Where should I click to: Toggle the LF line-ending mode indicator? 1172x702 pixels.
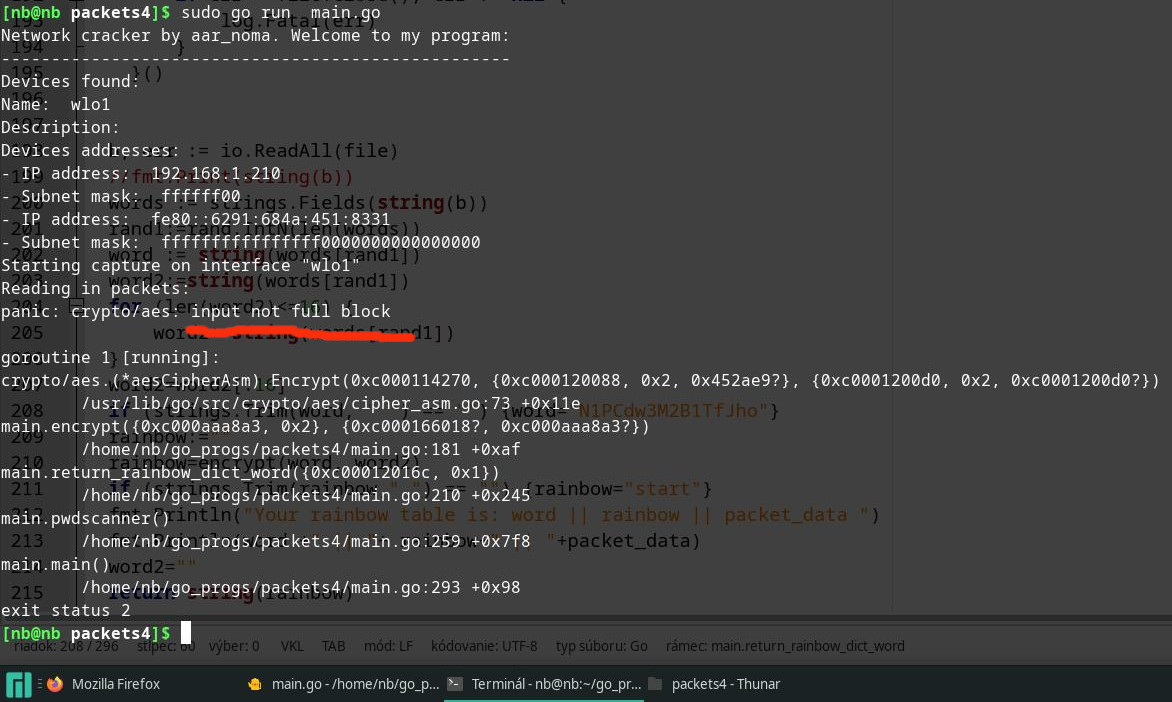[x=390, y=645]
